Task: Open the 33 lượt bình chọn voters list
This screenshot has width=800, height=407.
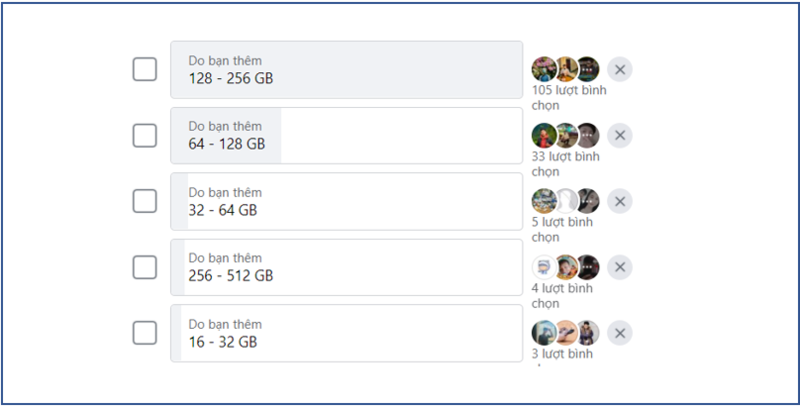Action: coord(565,163)
